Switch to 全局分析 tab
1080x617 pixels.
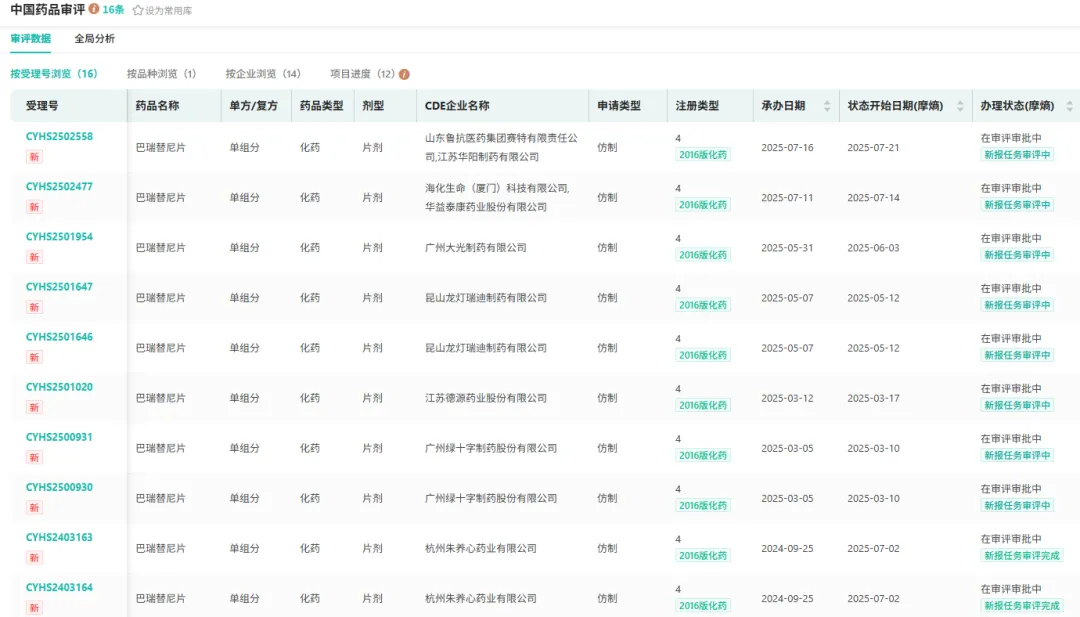coord(94,39)
